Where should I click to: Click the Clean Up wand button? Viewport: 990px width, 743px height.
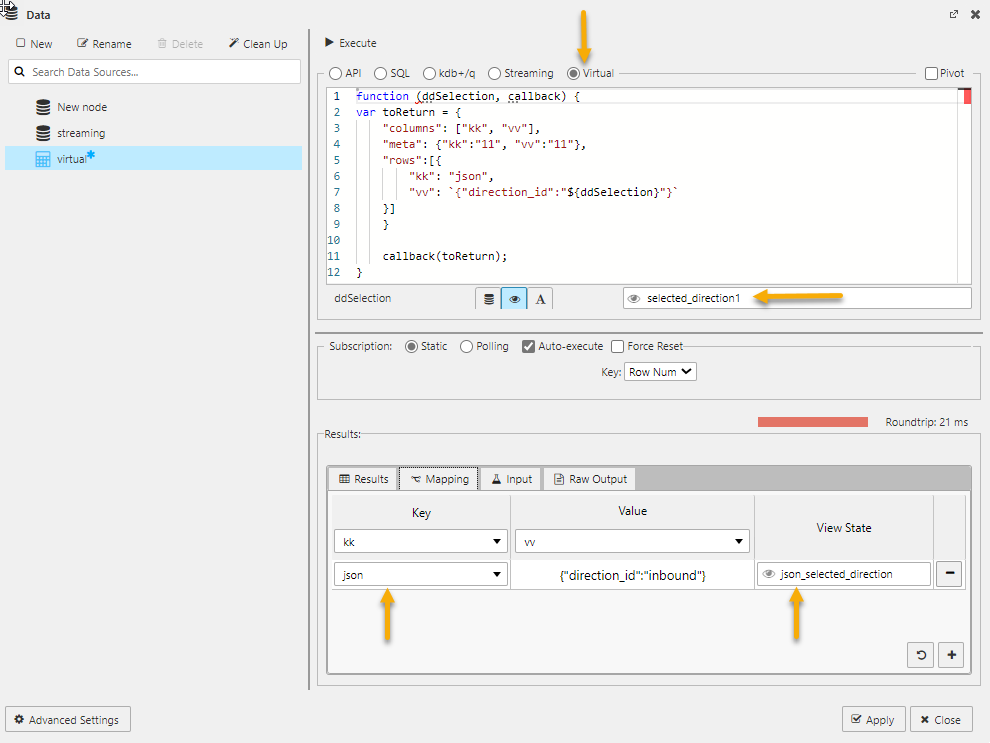coord(258,44)
